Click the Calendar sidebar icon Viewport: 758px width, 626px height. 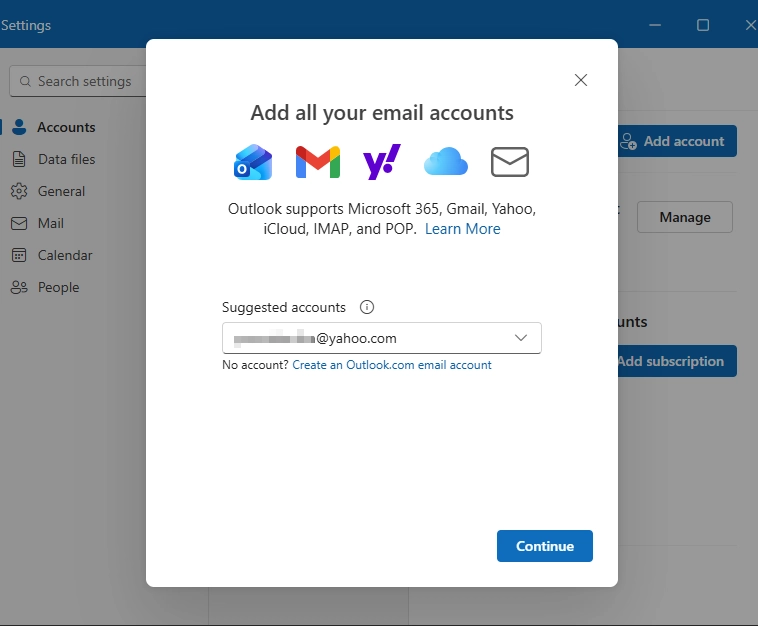(x=19, y=255)
